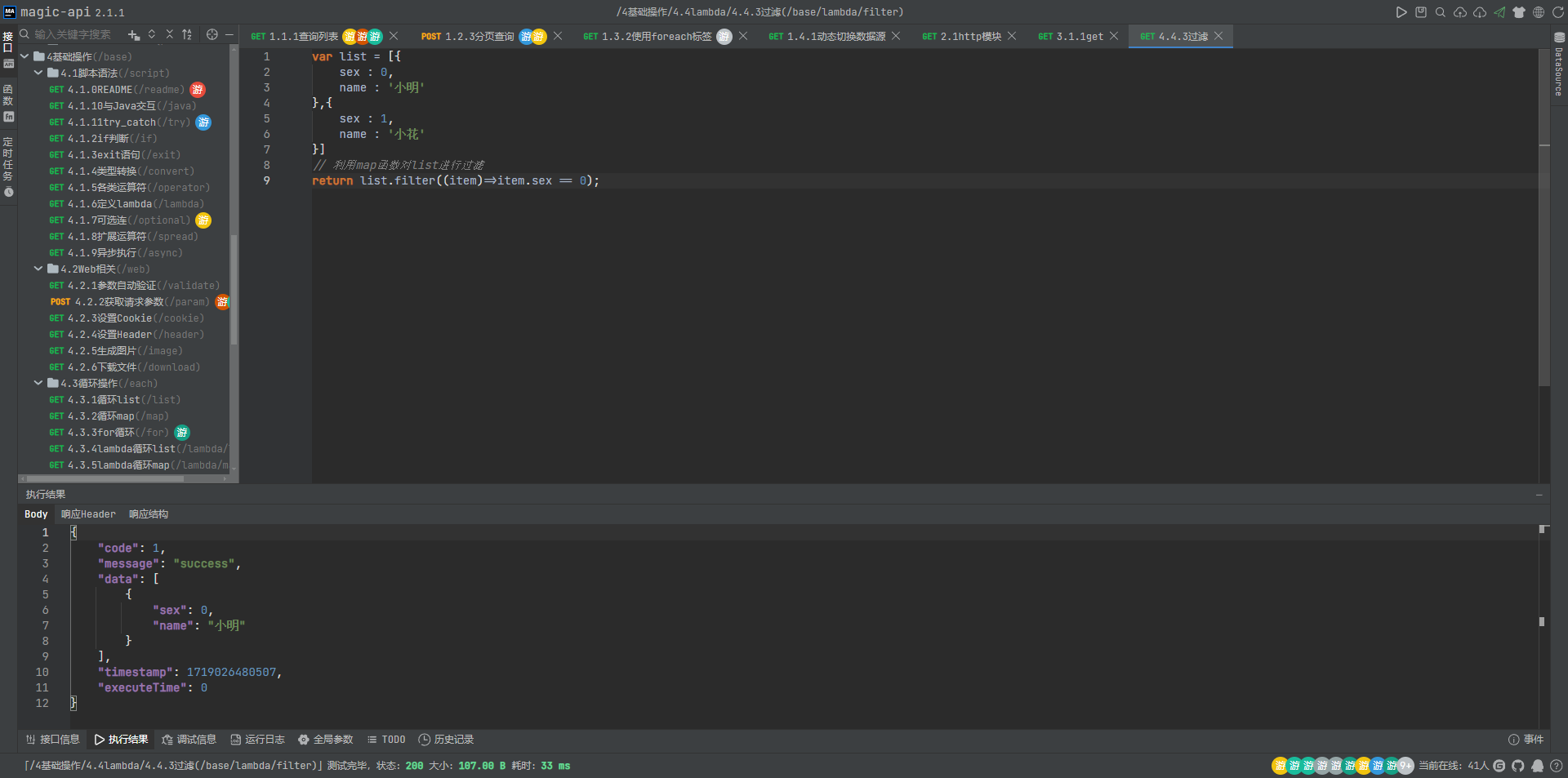
Task: Click the new group add icon
Action: (134, 34)
